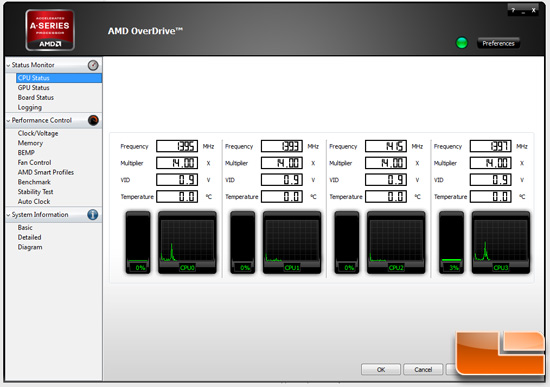Click the CPU0 0% usage meter
The image size is (550, 387).
click(x=138, y=242)
